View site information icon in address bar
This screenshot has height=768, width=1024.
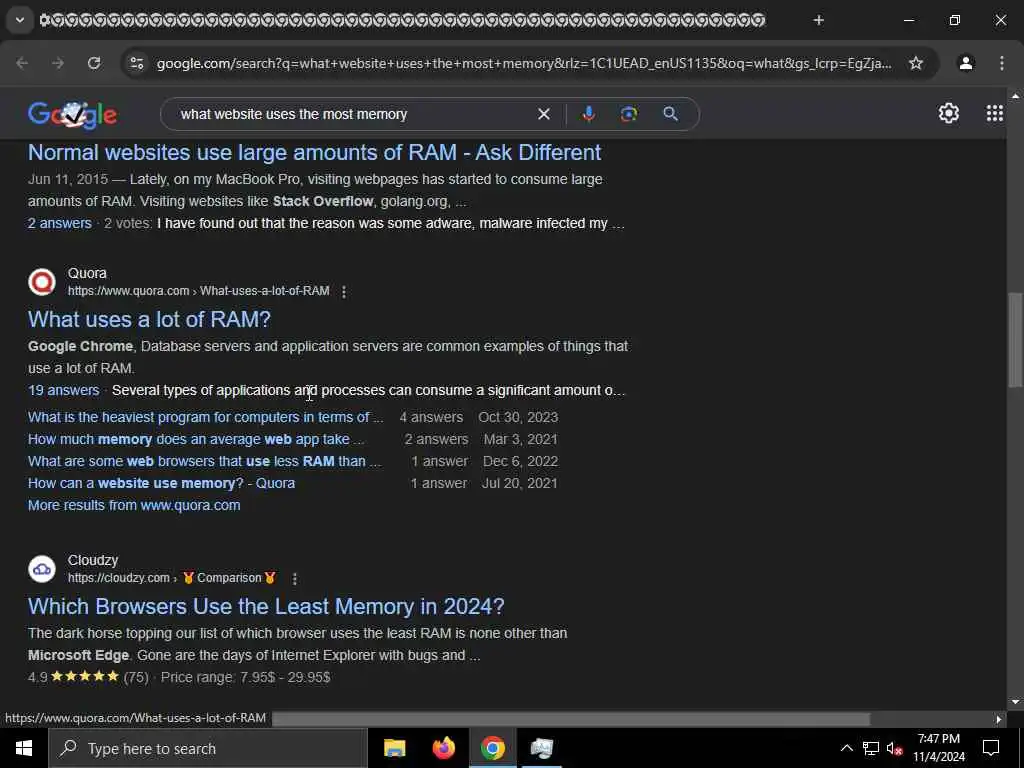(136, 63)
